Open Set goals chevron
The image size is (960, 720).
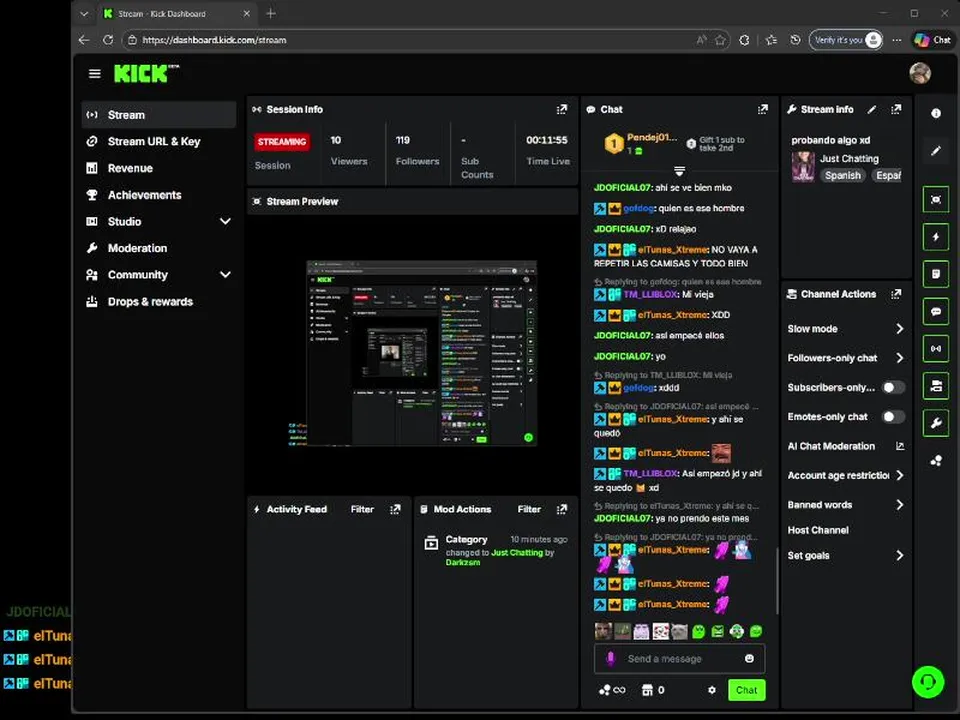click(x=899, y=556)
